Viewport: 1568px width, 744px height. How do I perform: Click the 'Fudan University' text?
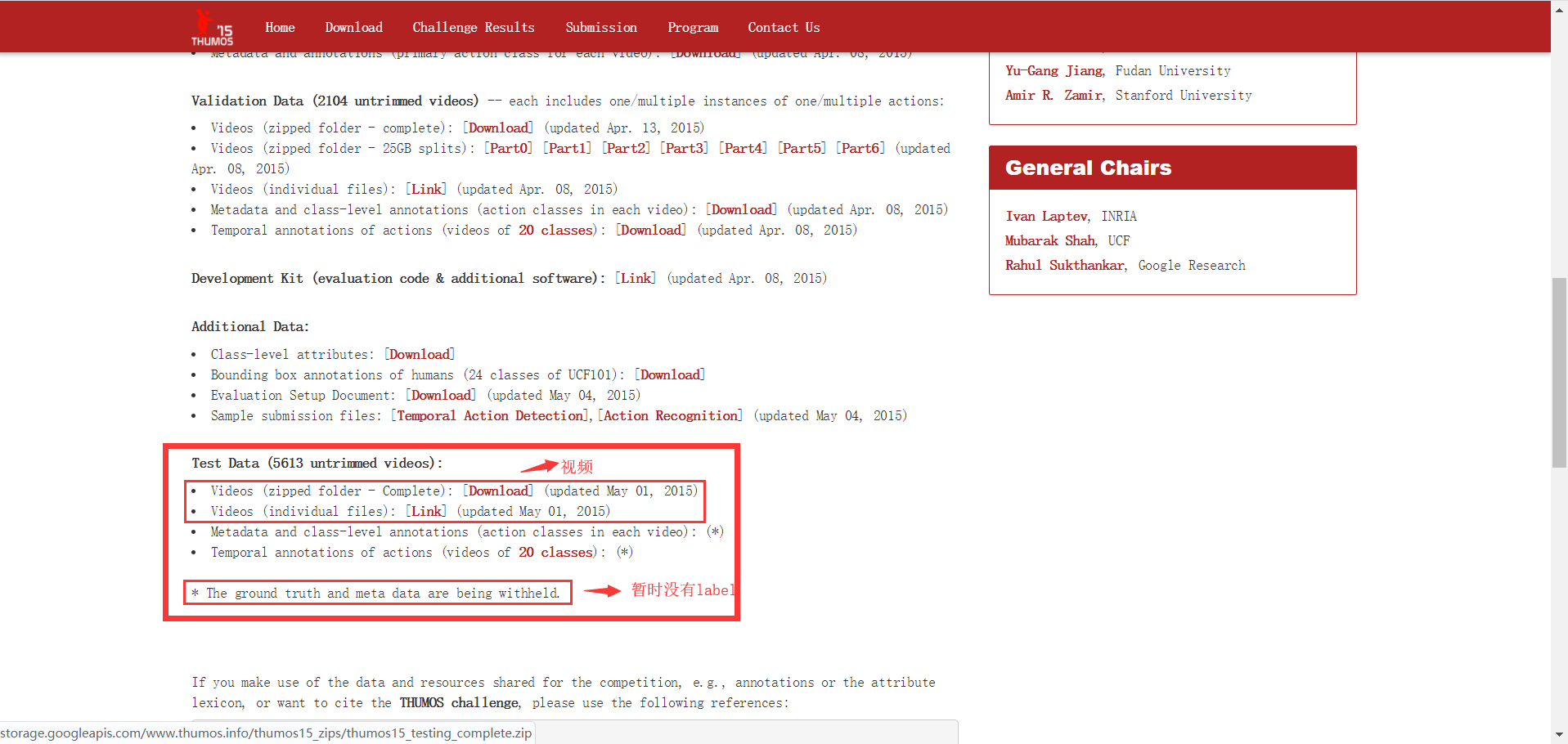[x=1173, y=71]
